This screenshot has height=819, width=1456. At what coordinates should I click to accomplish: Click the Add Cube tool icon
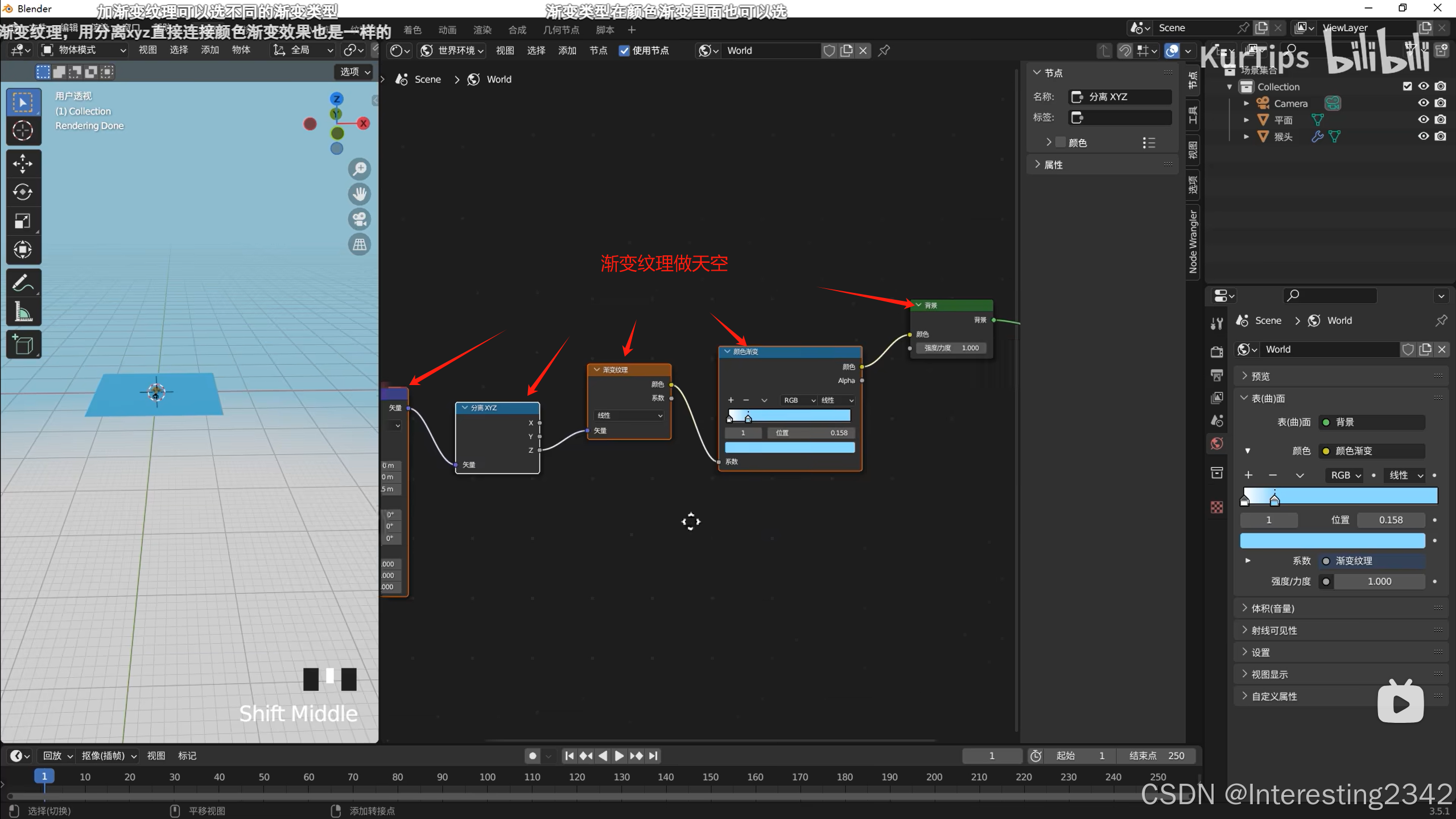pyautogui.click(x=23, y=345)
